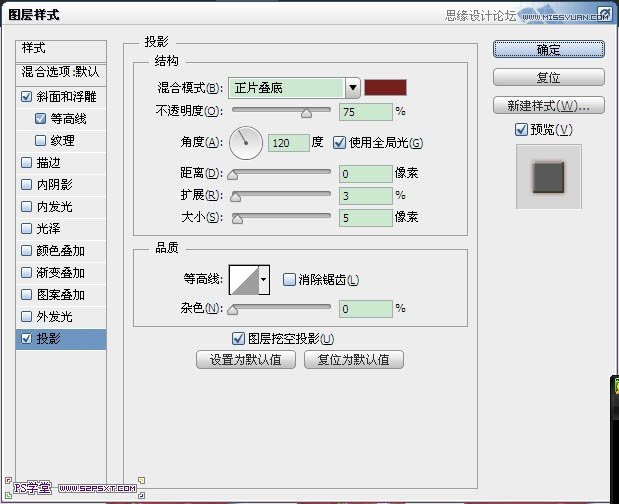Enable the 外发光 checkbox
This screenshot has width=619, height=504.
coord(26,317)
